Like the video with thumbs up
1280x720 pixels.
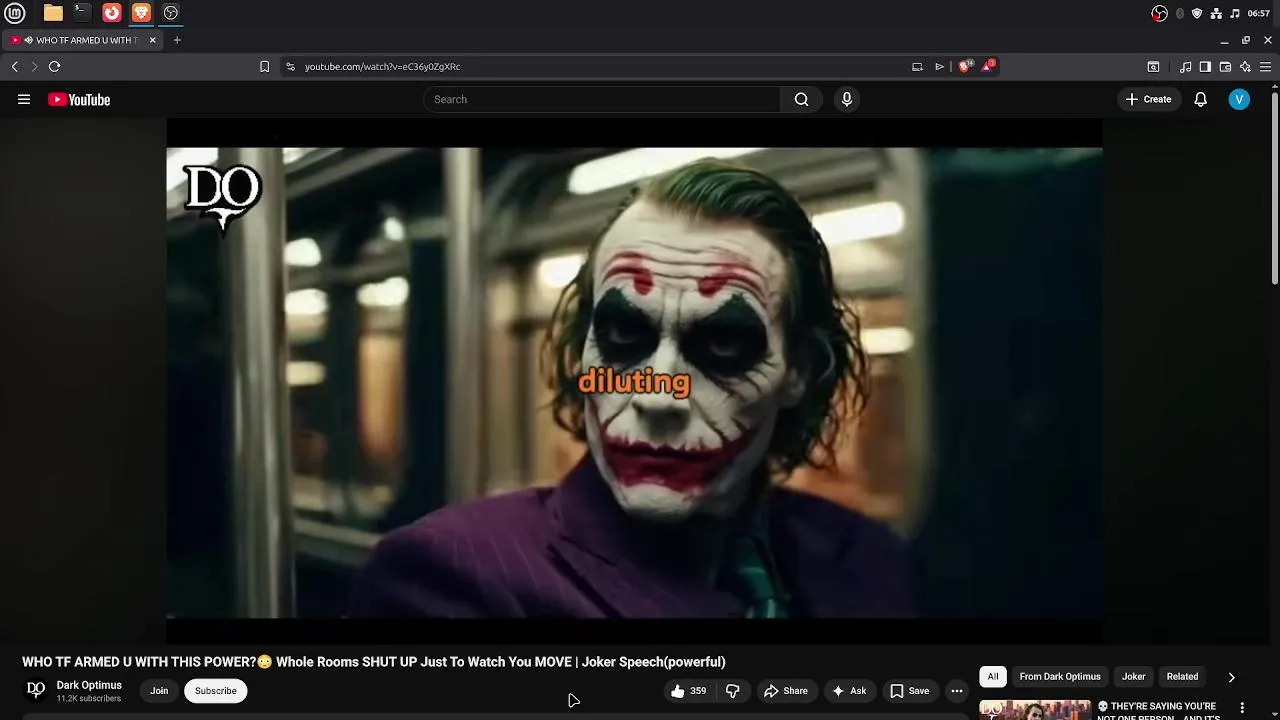click(x=689, y=691)
